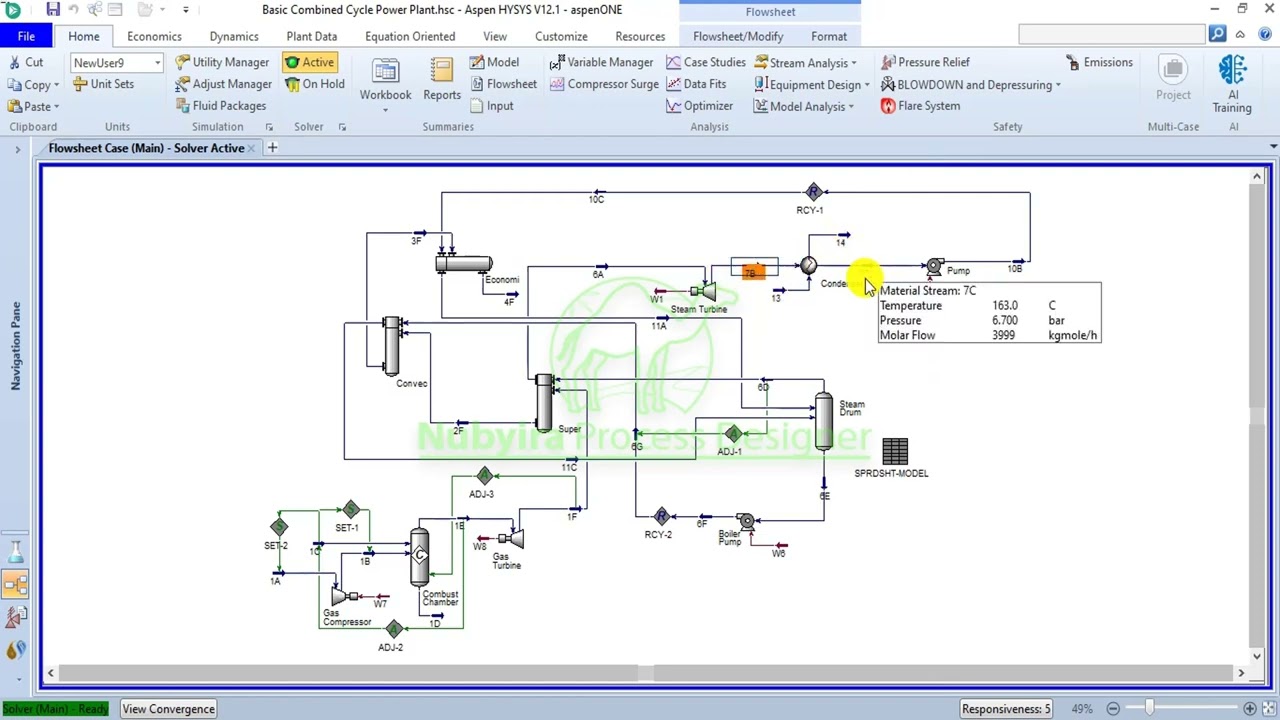Open Flare System
The width and height of the screenshot is (1280, 720).
pos(920,106)
